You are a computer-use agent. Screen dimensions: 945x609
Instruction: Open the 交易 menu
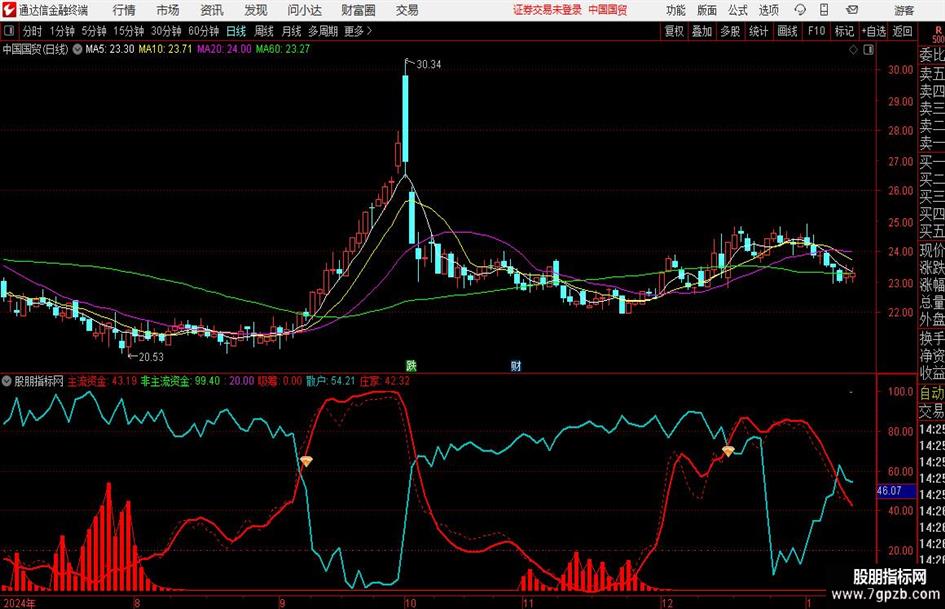pos(407,10)
